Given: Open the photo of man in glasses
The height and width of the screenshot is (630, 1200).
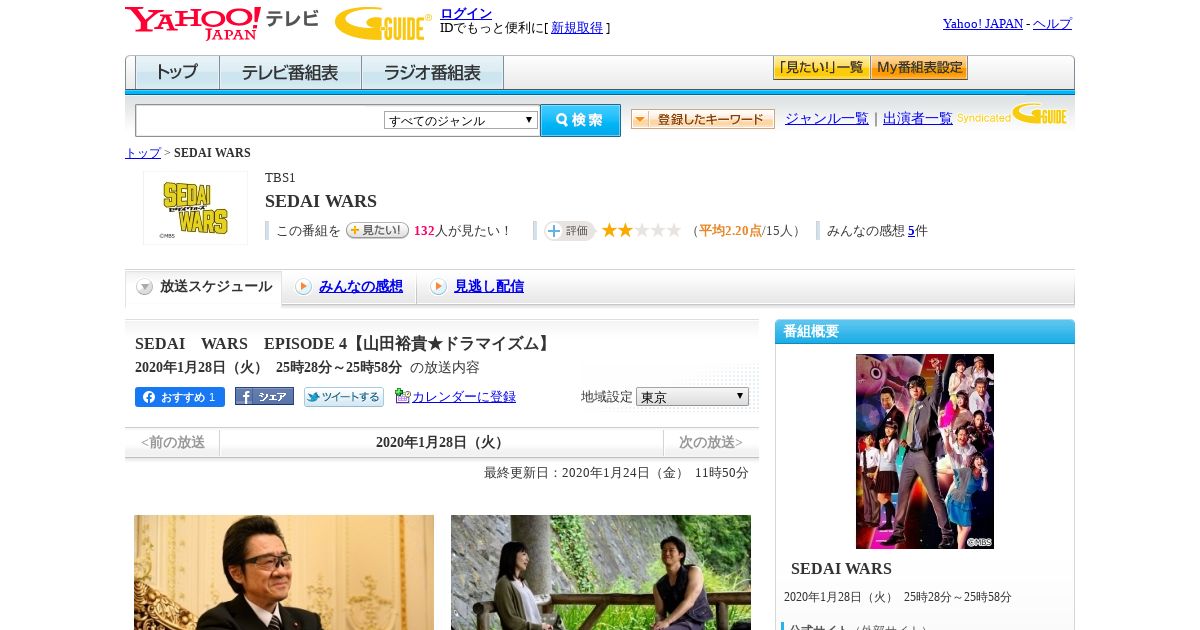Looking at the screenshot, I should 284,572.
